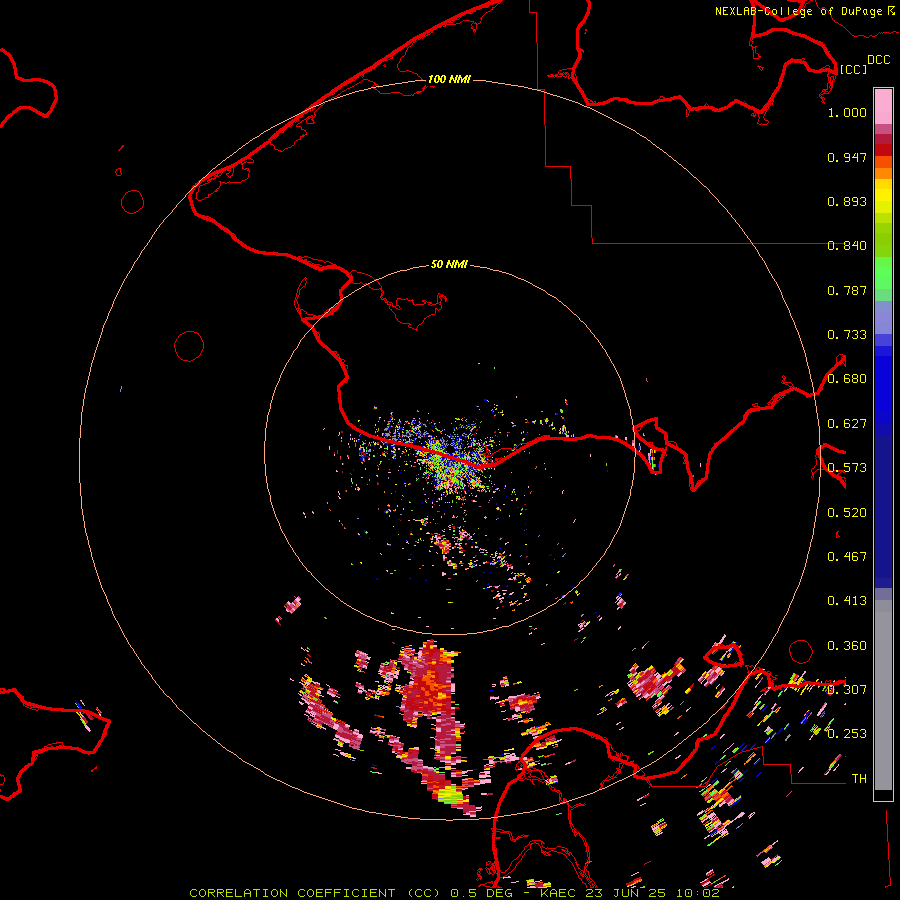Viewport: 900px width, 900px height.
Task: Pick the orange segment of the color bar
Action: click(883, 173)
